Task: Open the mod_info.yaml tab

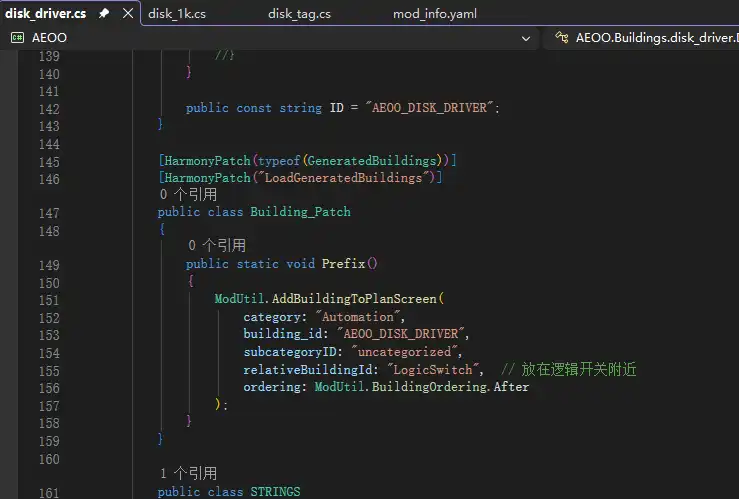Action: [435, 14]
